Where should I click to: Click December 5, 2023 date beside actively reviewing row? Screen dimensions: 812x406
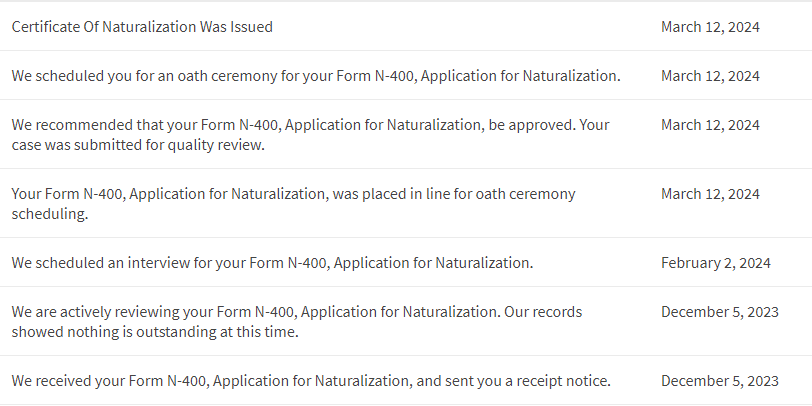[719, 312]
